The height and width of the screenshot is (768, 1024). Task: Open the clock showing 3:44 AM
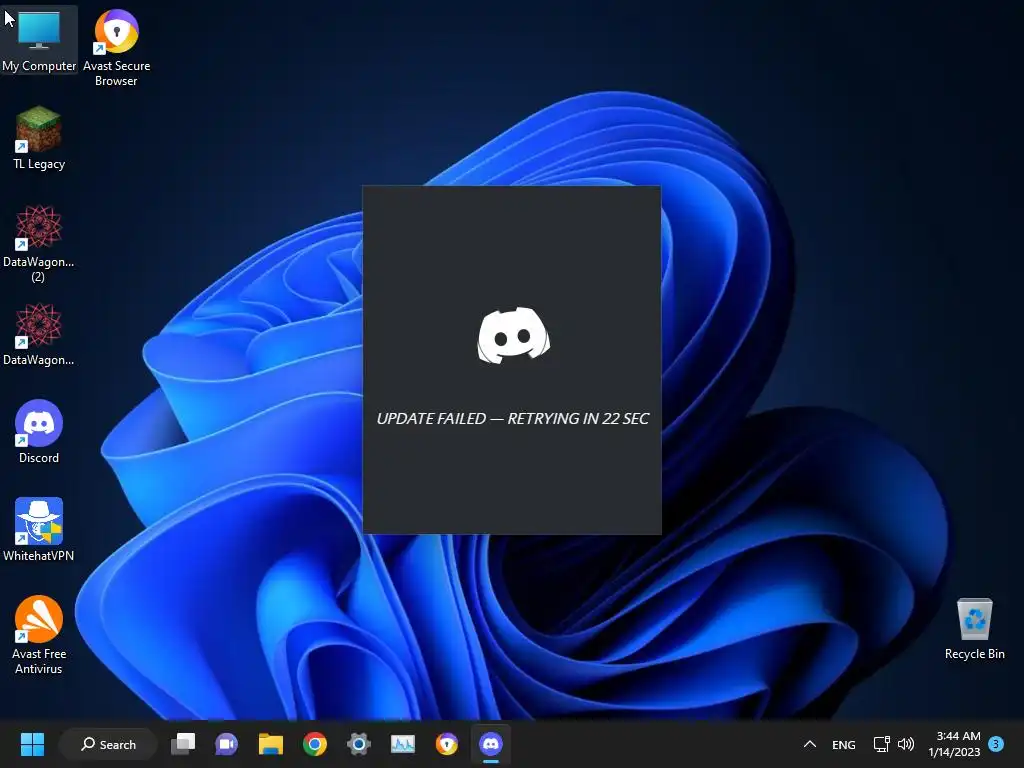954,744
